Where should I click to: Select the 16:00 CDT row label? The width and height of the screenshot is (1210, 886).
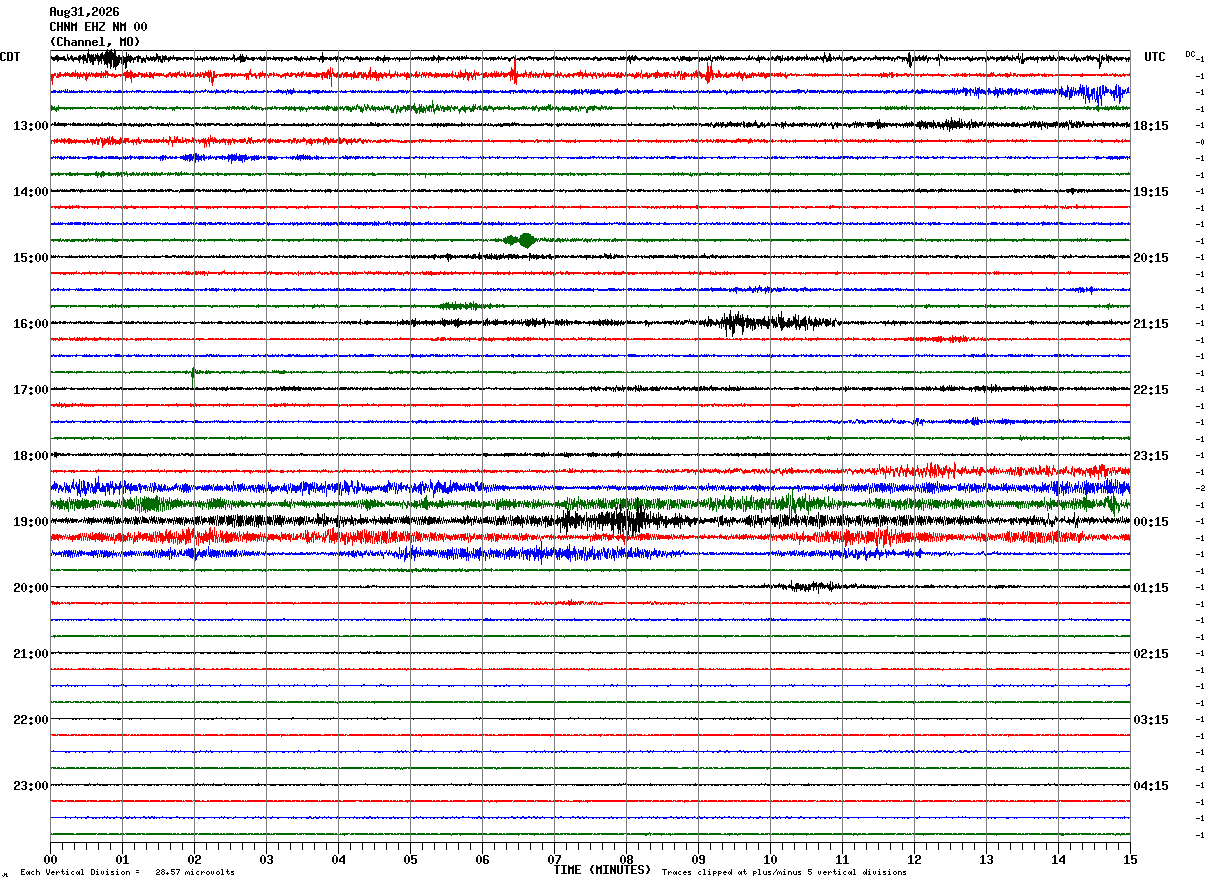30,324
